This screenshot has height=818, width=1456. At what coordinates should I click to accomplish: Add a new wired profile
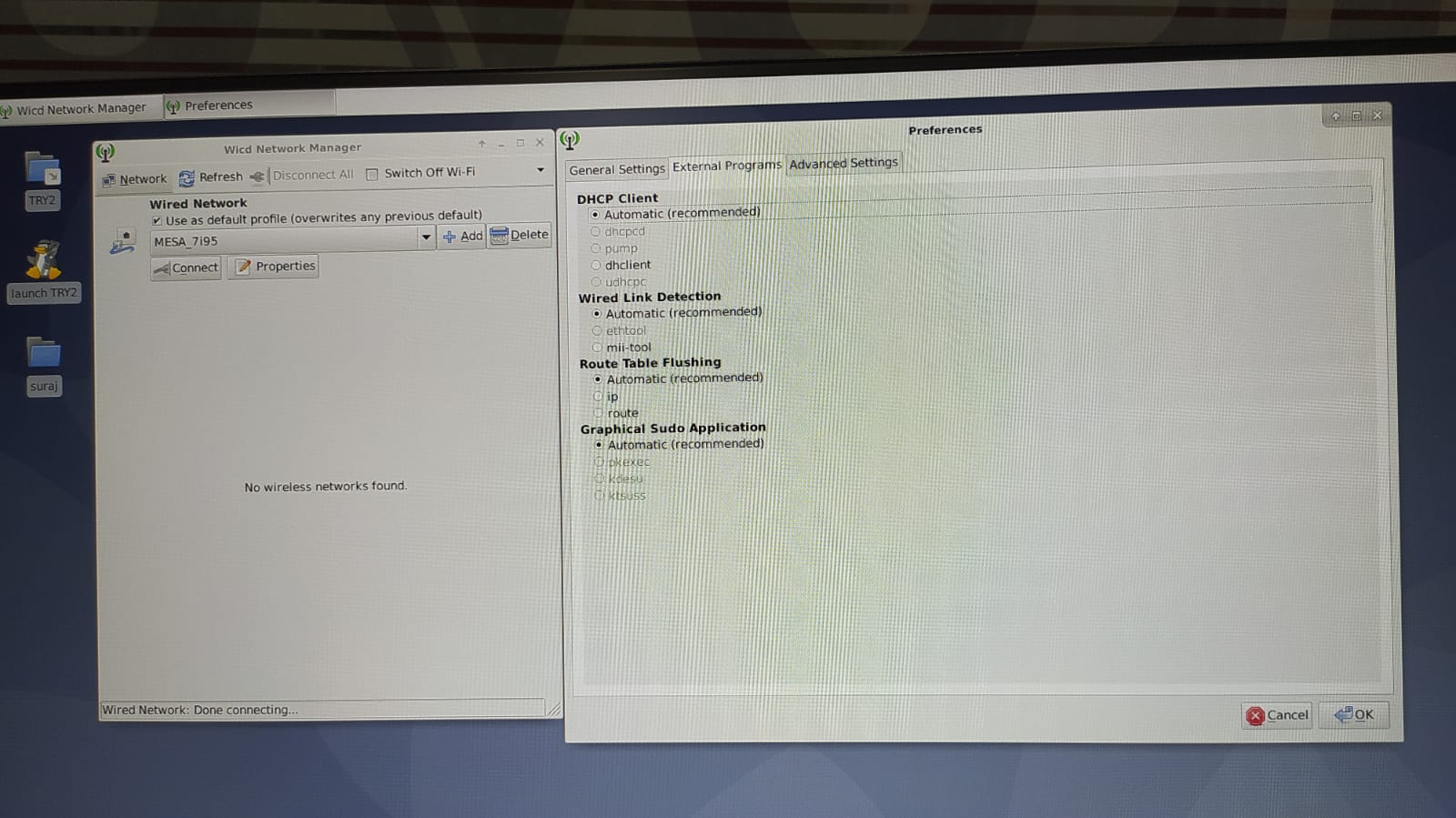tap(462, 236)
